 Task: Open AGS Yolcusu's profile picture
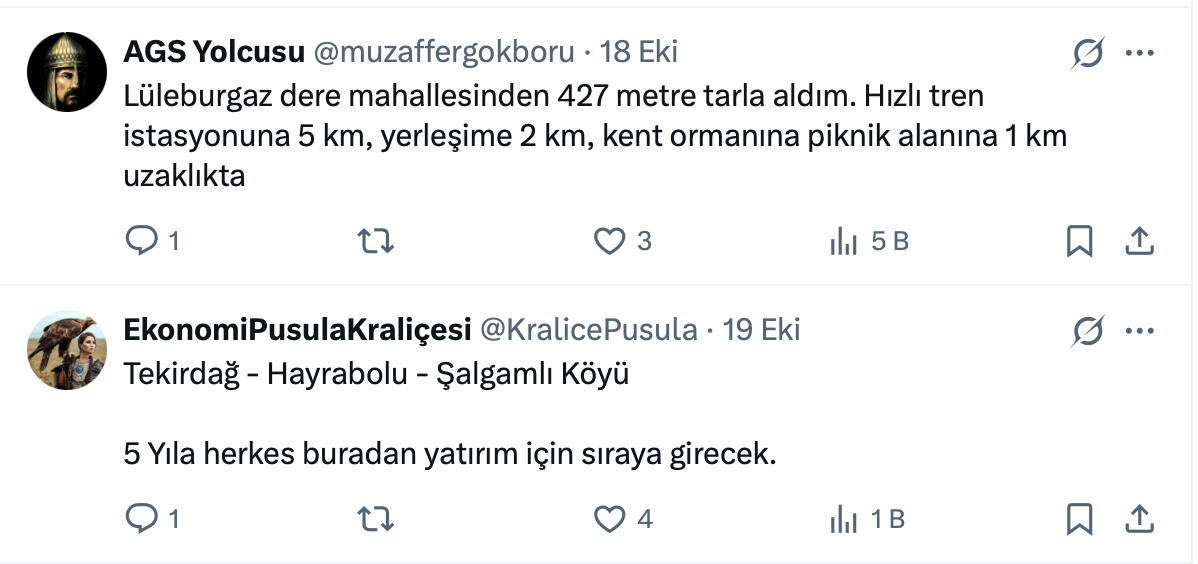pyautogui.click(x=67, y=71)
